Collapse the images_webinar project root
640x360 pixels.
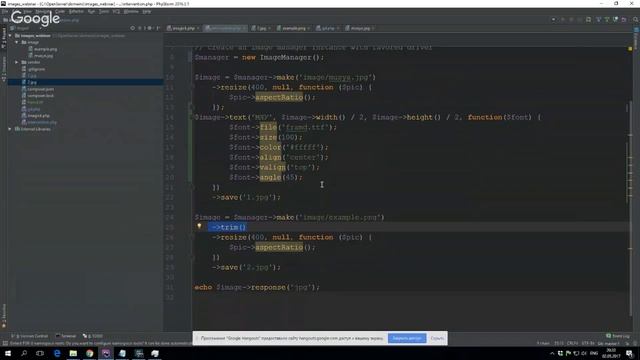coord(10,36)
